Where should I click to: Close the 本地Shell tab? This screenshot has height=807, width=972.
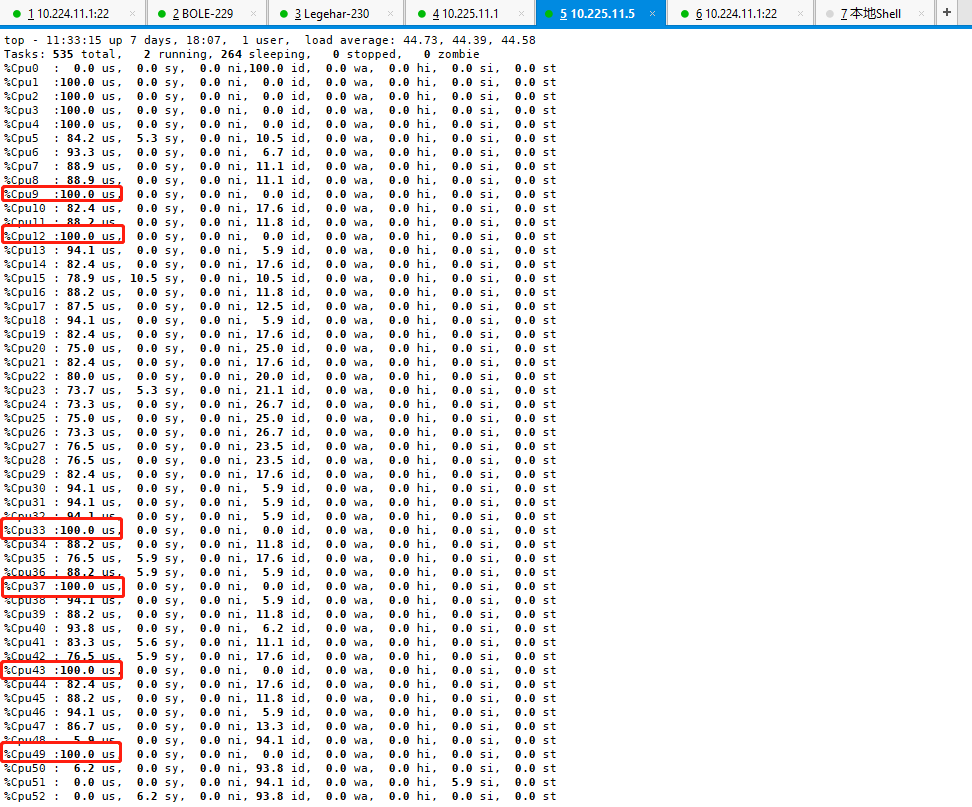click(917, 14)
